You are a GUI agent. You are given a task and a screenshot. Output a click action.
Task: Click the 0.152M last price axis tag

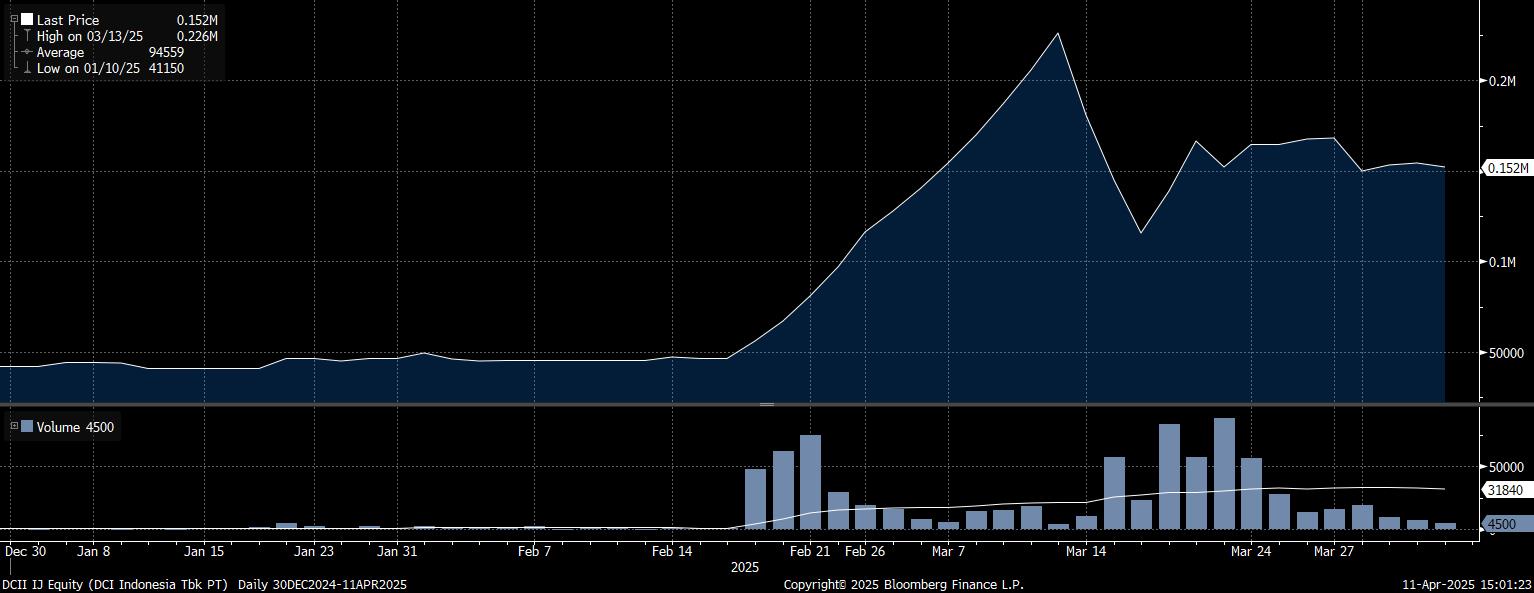[x=1507, y=168]
